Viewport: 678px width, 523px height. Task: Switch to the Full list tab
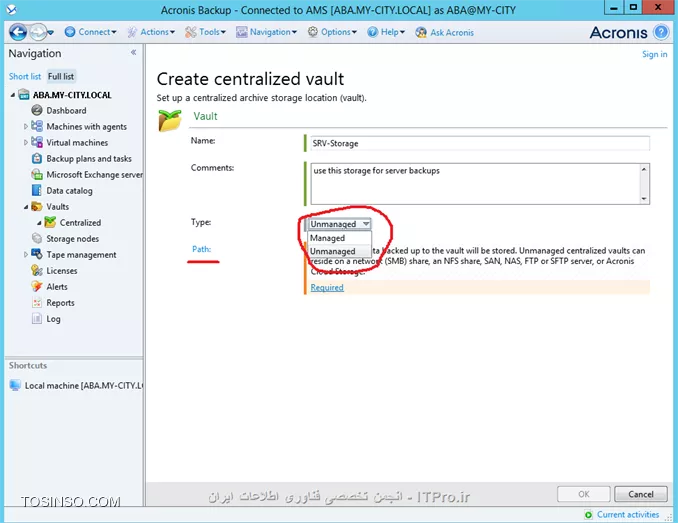click(x=61, y=77)
